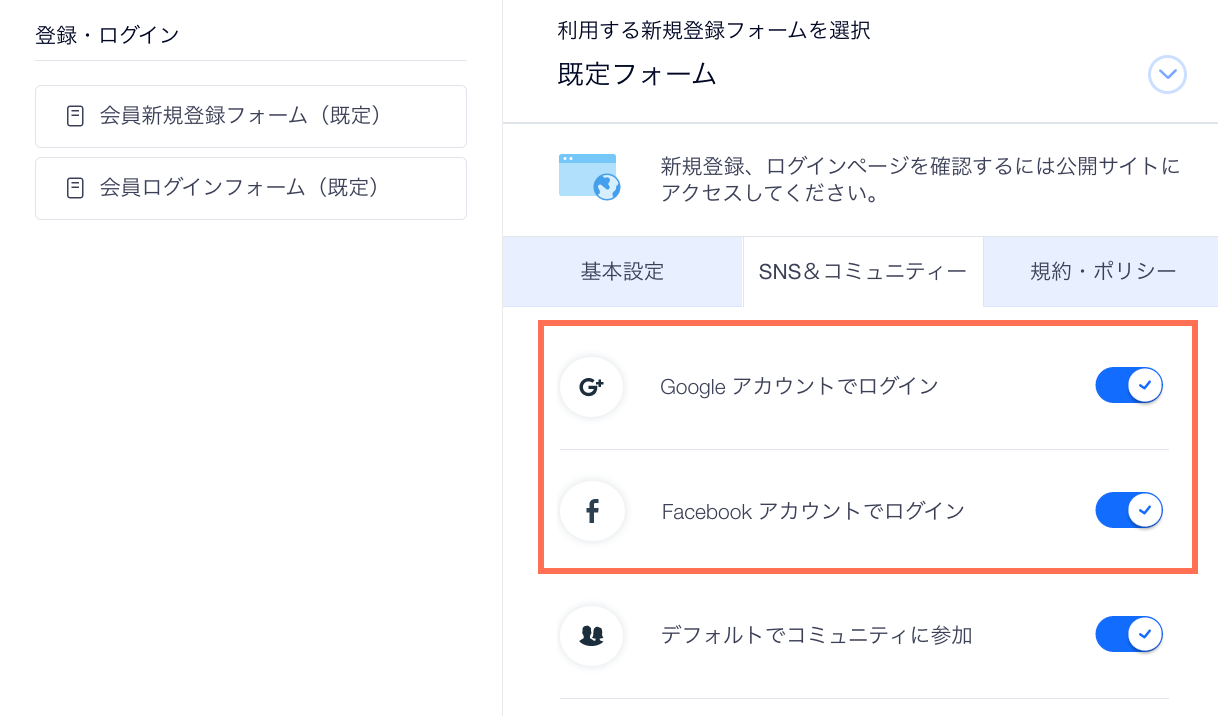Image resolution: width=1218 pixels, height=716 pixels.
Task: Open 会員ログインフォーム（既定）
Action: 251,188
